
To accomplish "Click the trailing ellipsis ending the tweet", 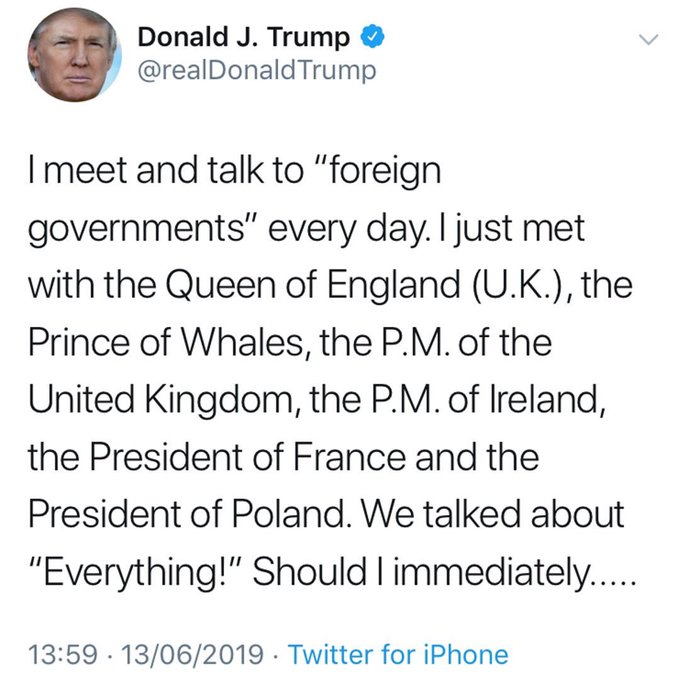I will click(610, 575).
